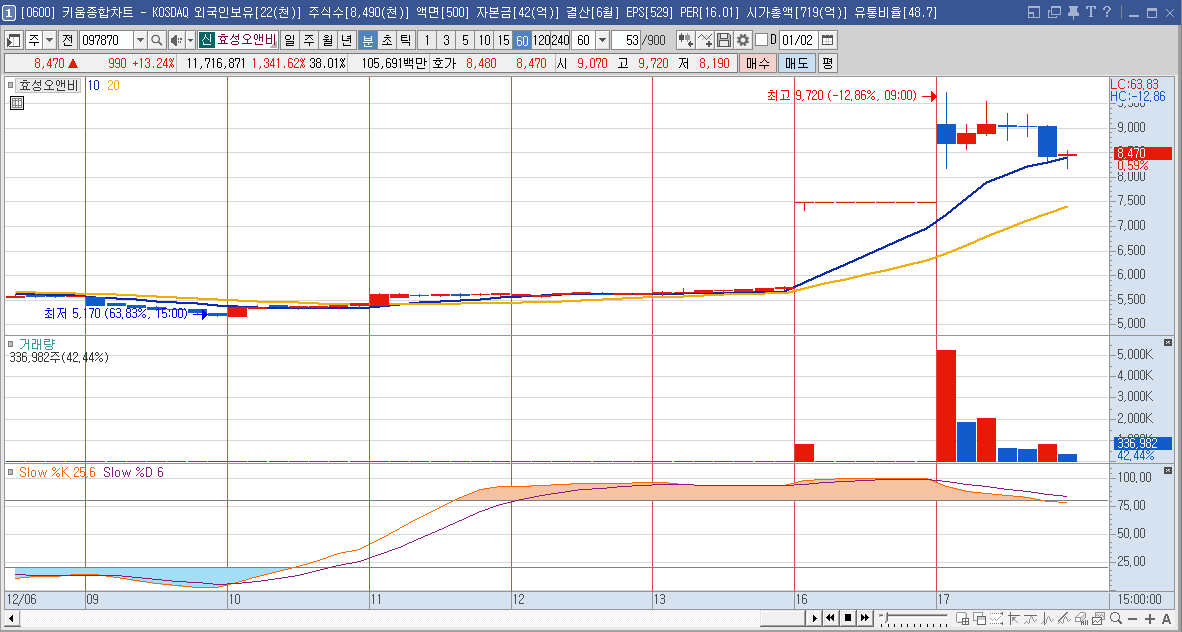The width and height of the screenshot is (1182, 632).
Task: Click the 신 badge before stock name
Action: (x=207, y=40)
